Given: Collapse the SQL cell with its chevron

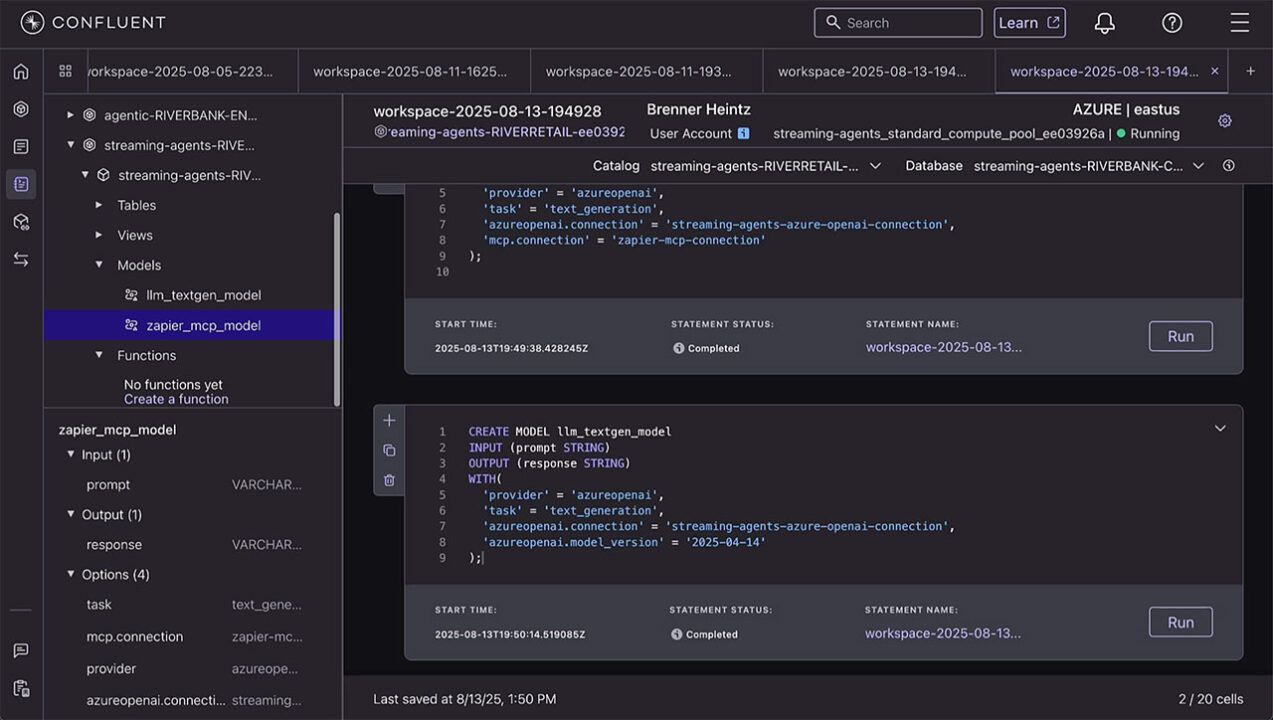Looking at the screenshot, I should click(x=1220, y=428).
